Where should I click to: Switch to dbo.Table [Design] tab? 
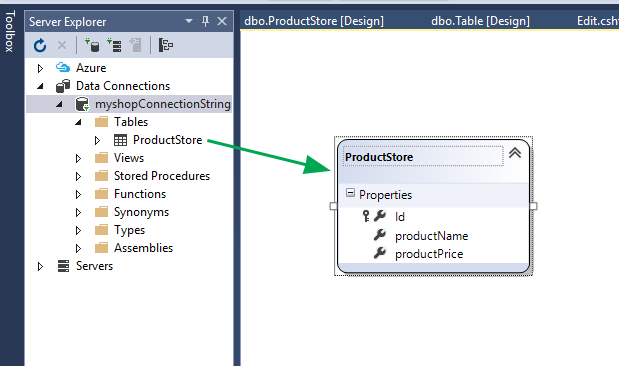[x=480, y=21]
